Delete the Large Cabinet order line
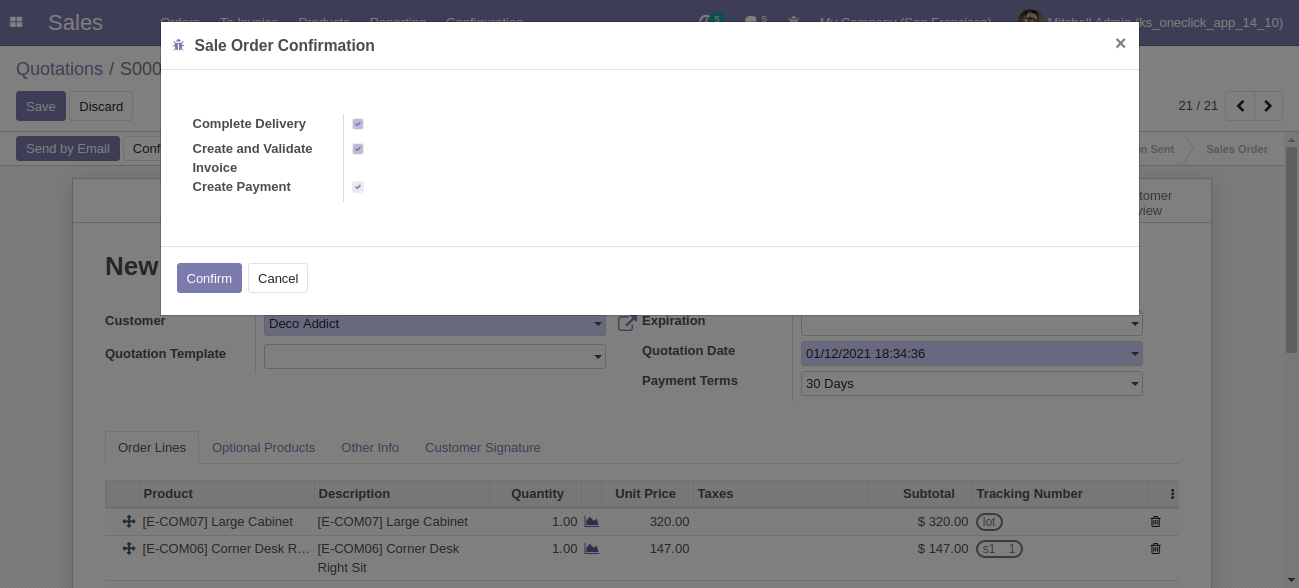Image resolution: width=1299 pixels, height=588 pixels. tap(1156, 521)
